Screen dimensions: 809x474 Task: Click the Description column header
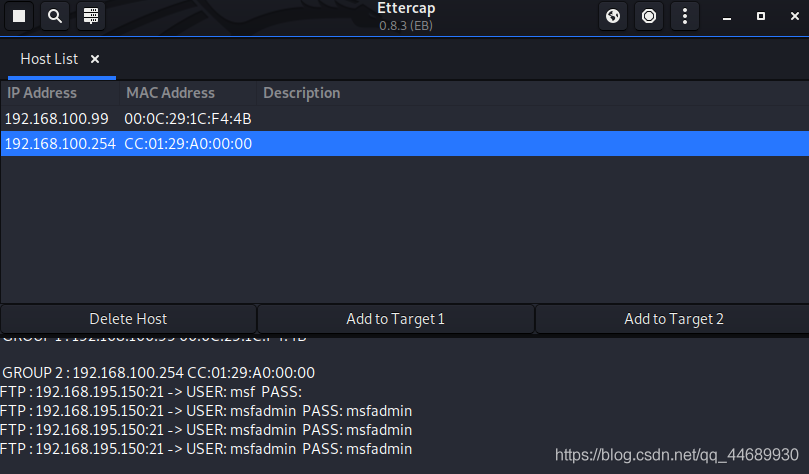click(x=301, y=93)
